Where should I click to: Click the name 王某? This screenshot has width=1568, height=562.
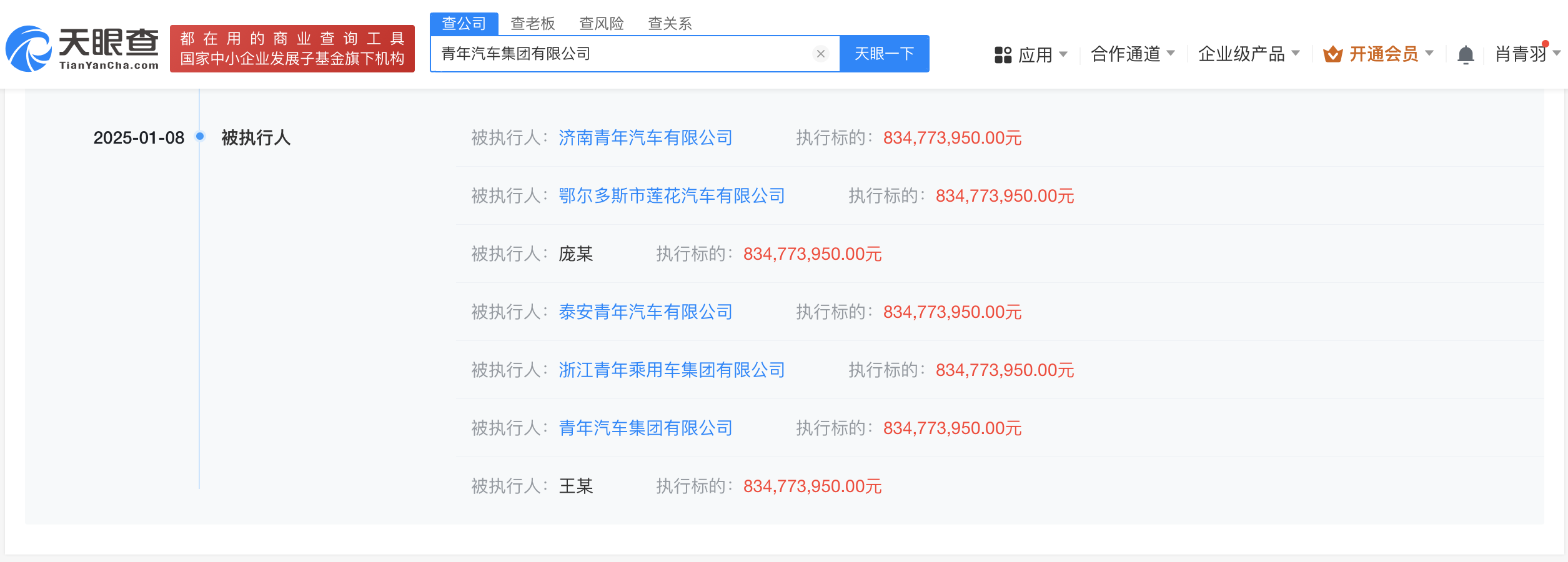tap(575, 486)
